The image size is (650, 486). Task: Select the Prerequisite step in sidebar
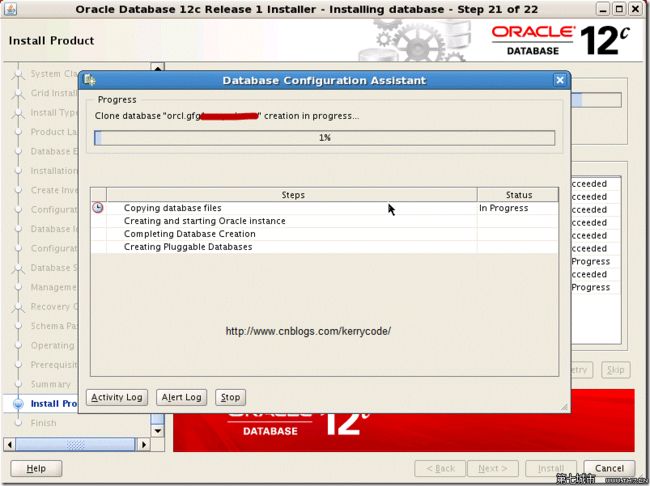(x=54, y=364)
